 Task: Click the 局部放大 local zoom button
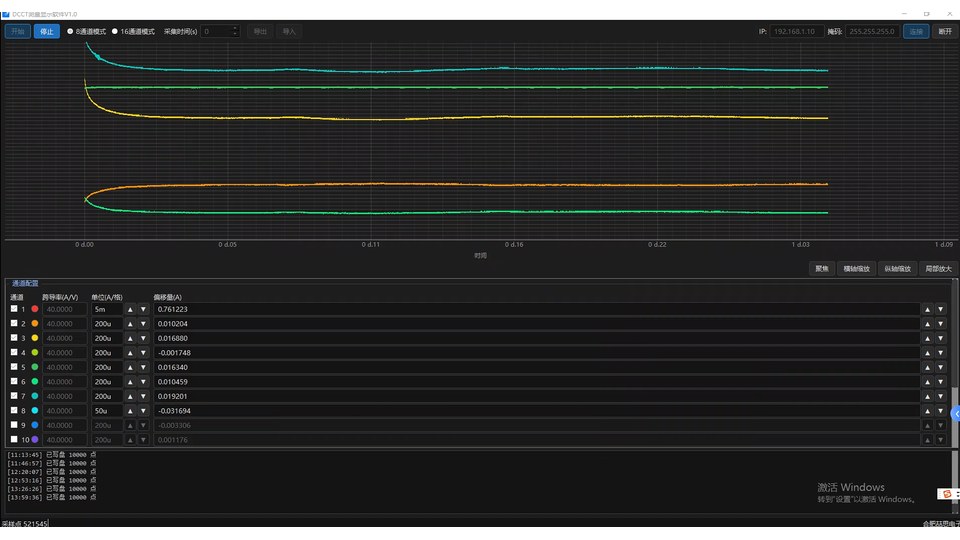[x=938, y=269]
